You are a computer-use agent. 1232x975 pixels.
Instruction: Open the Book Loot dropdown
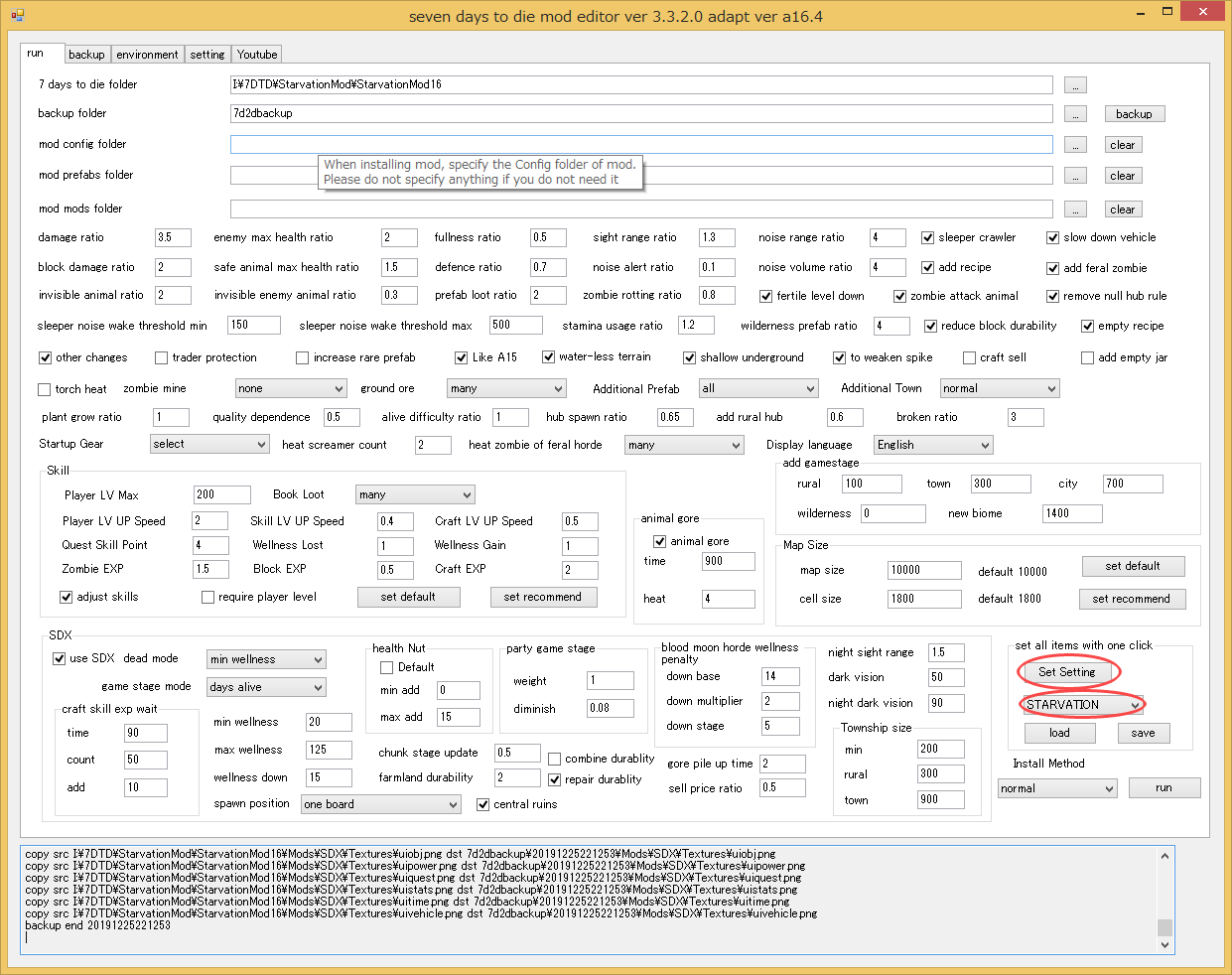415,494
